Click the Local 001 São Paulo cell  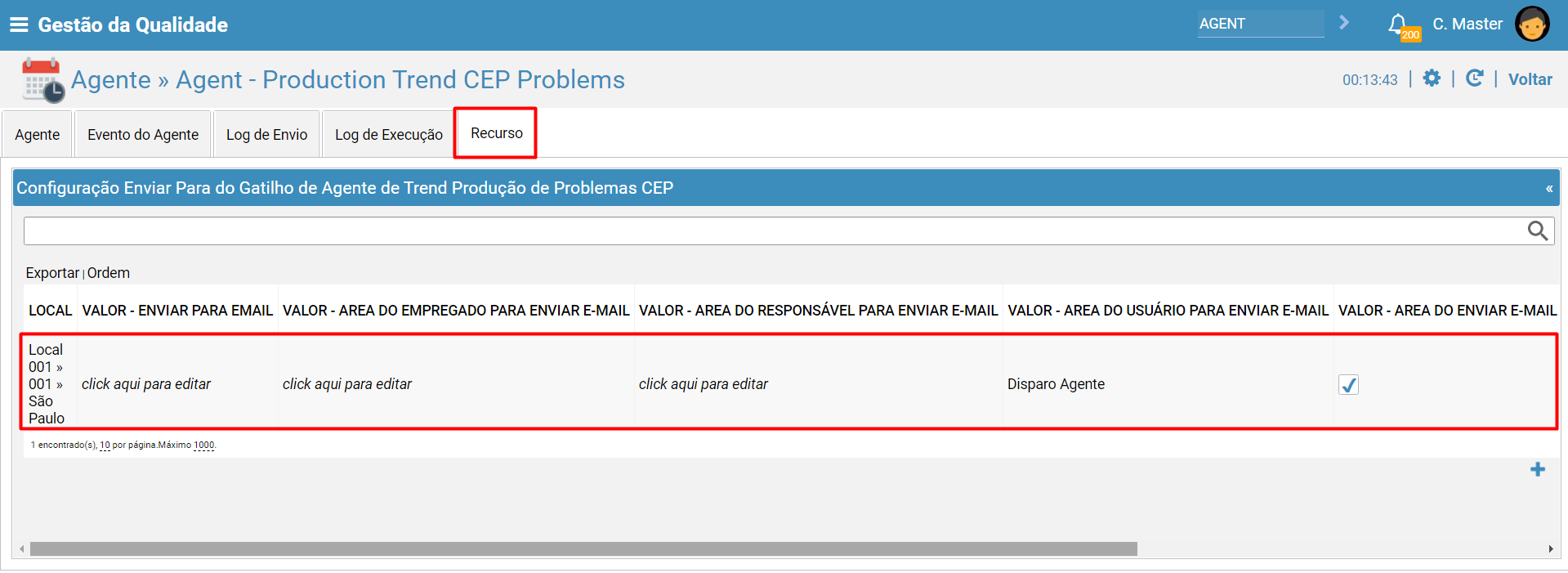tap(47, 383)
